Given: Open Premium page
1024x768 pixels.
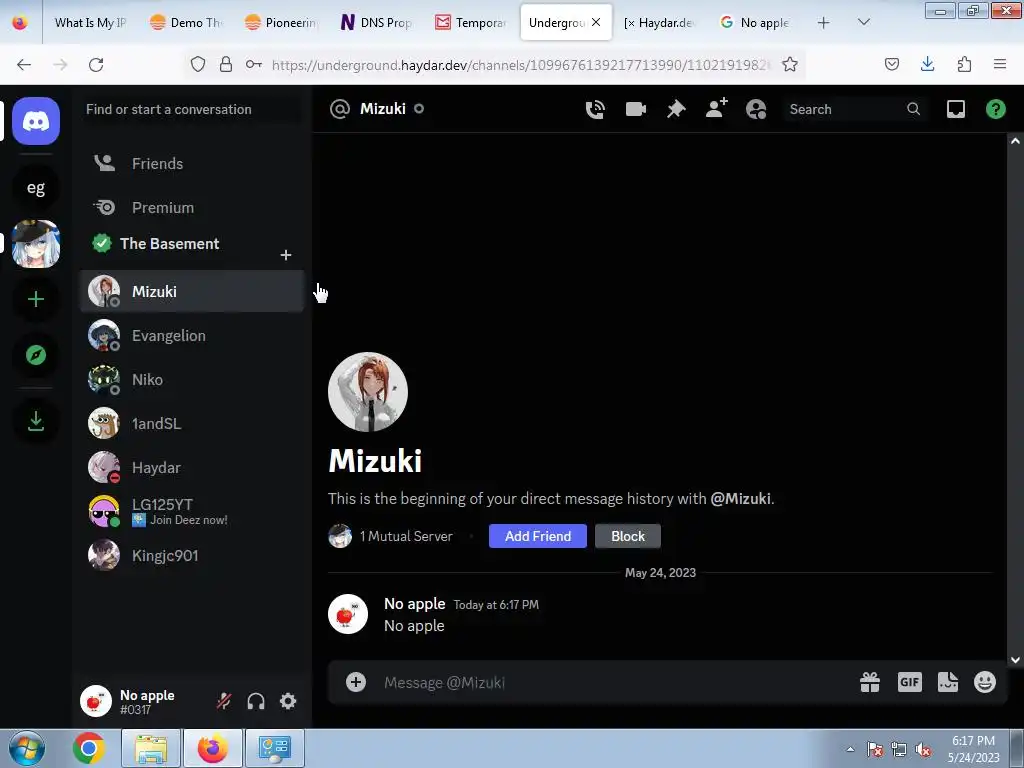Looking at the screenshot, I should pyautogui.click(x=192, y=208).
